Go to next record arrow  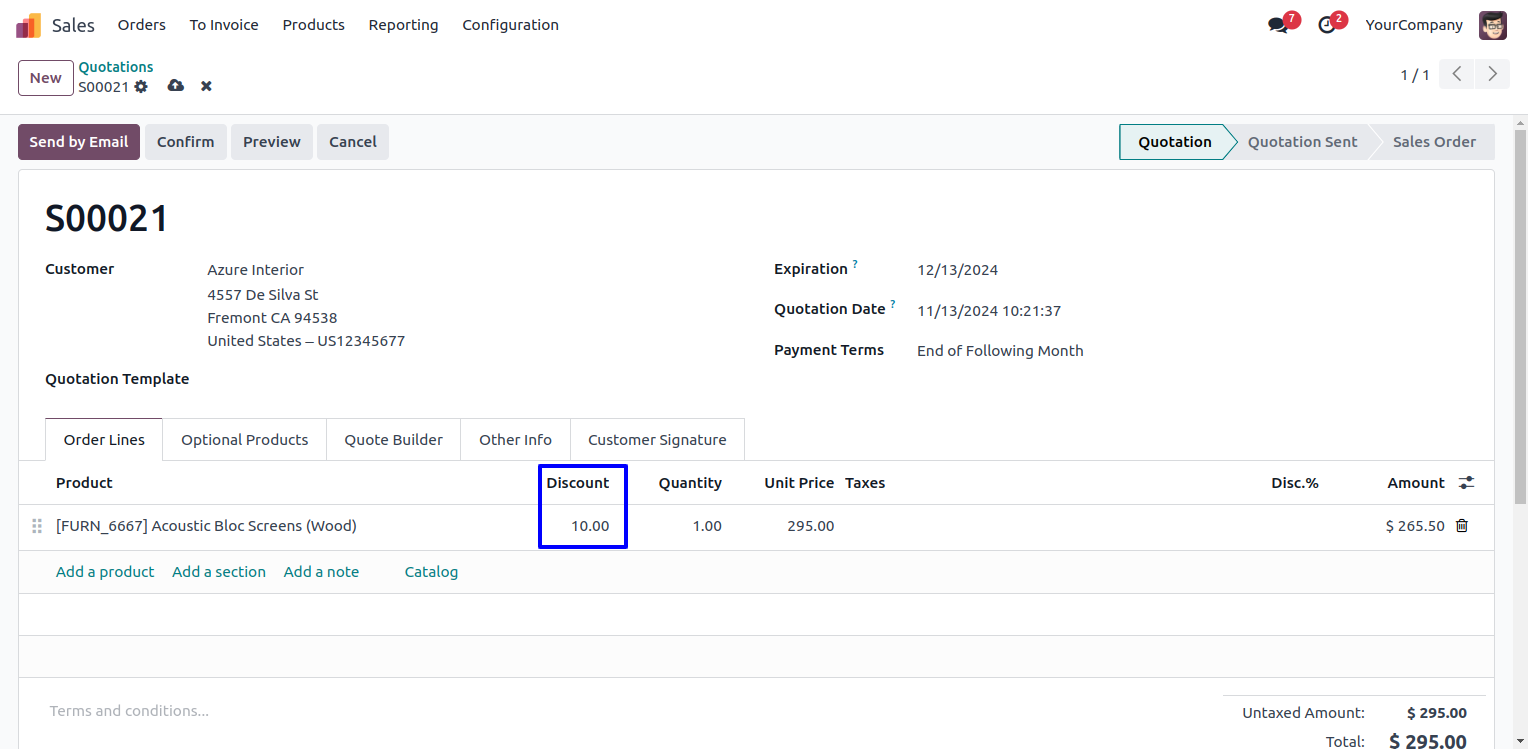coord(1492,74)
